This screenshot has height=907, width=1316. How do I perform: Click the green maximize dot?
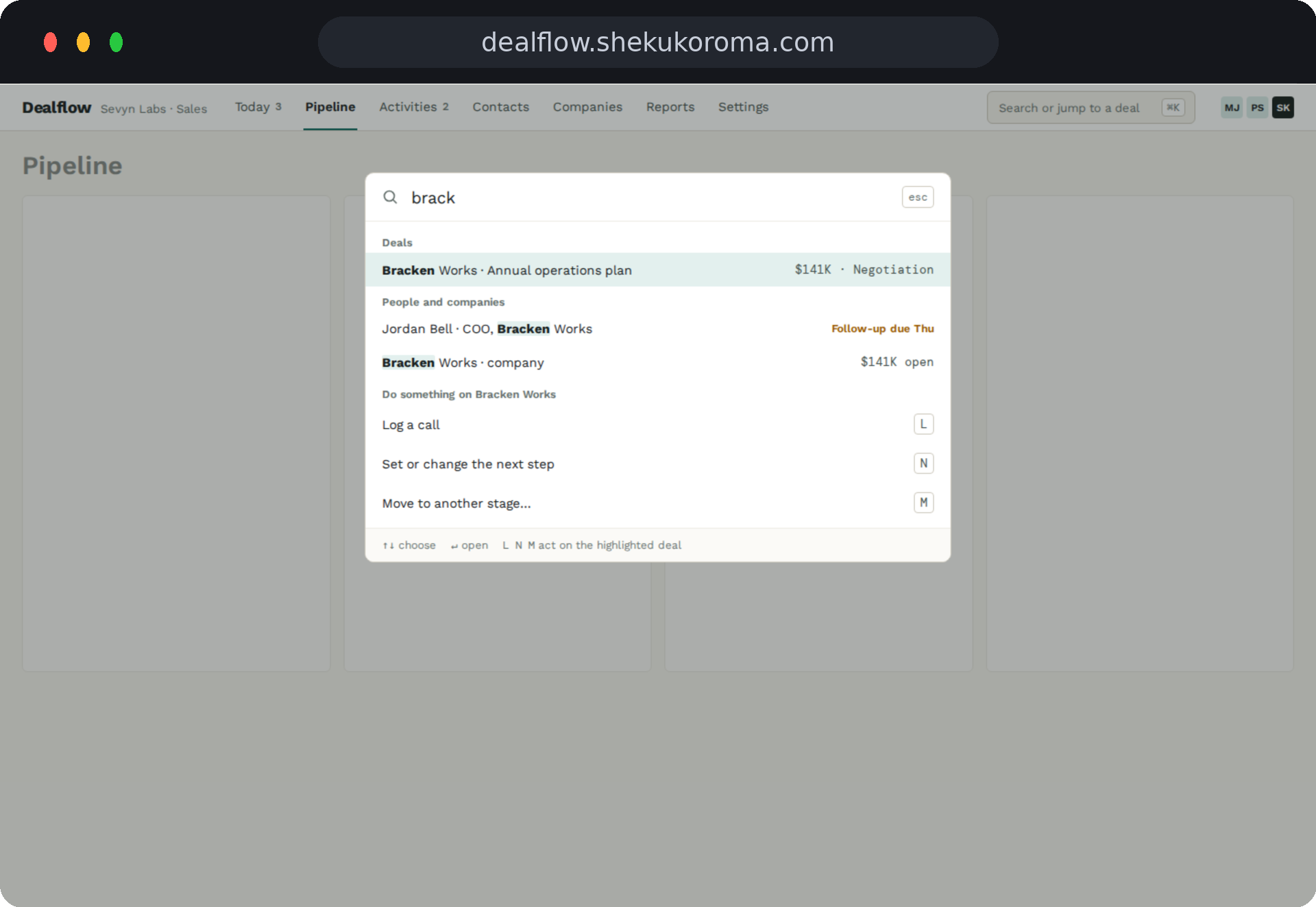tap(116, 43)
